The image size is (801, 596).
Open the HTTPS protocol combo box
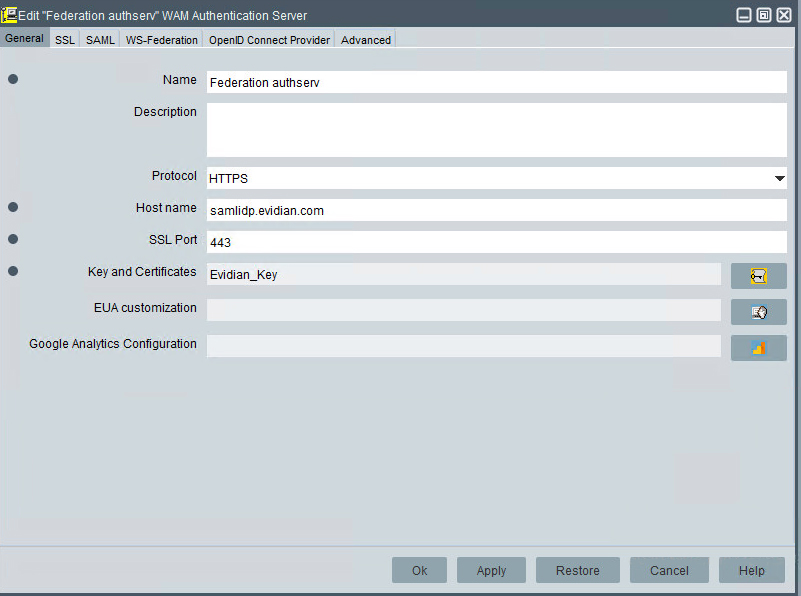(x=490, y=179)
